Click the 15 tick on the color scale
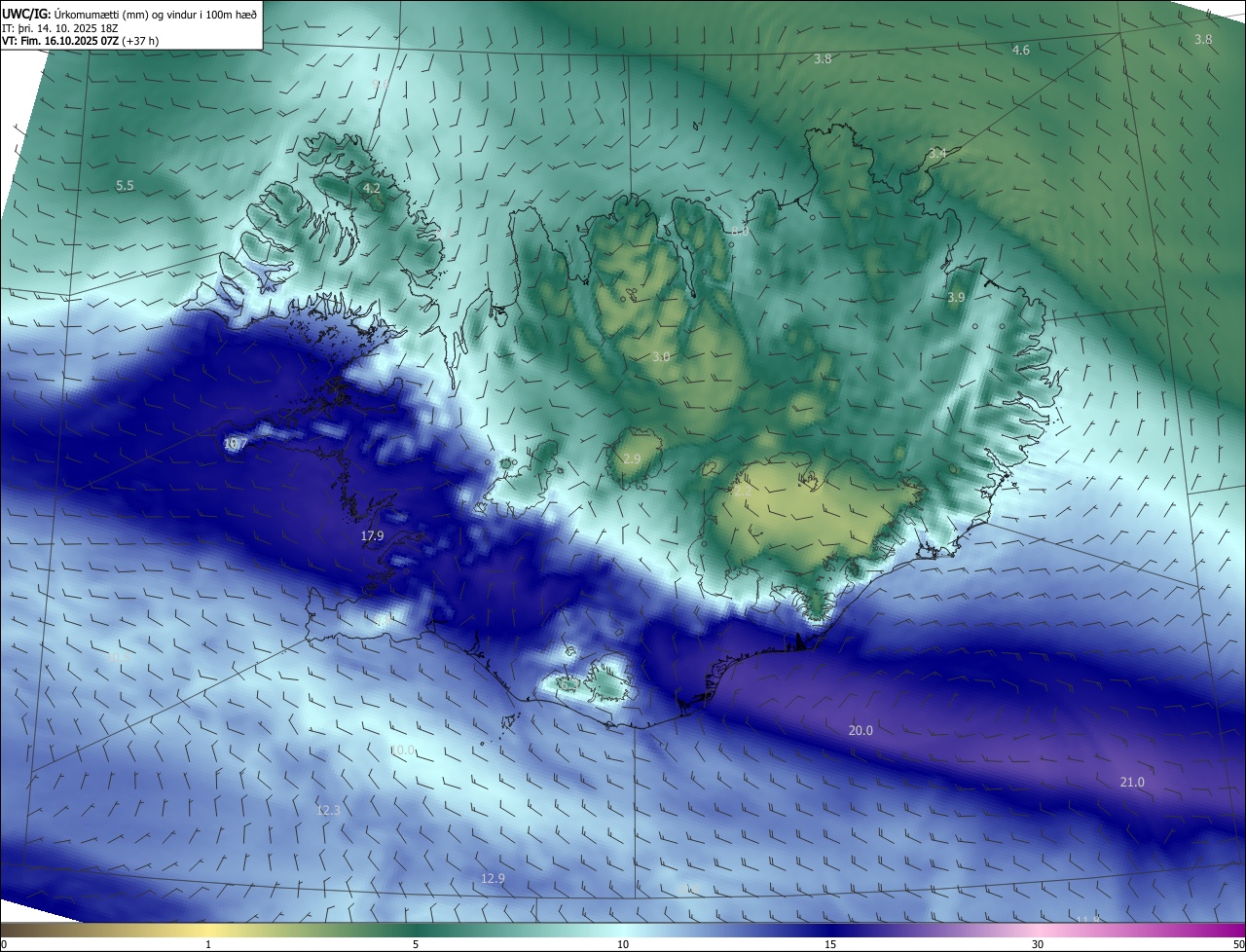The height and width of the screenshot is (952, 1246). (830, 945)
